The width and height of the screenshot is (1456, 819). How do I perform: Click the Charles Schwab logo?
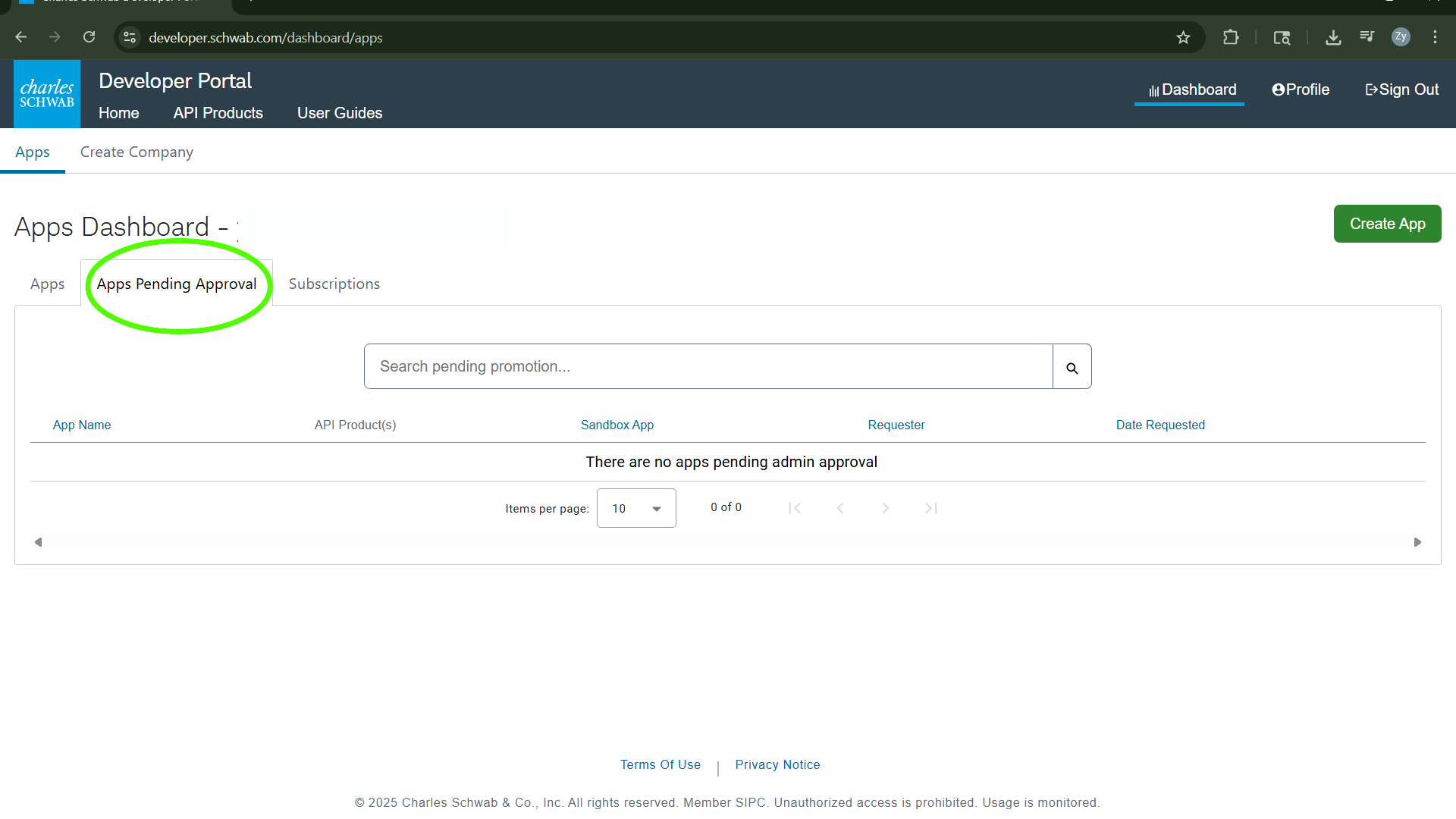pos(47,94)
